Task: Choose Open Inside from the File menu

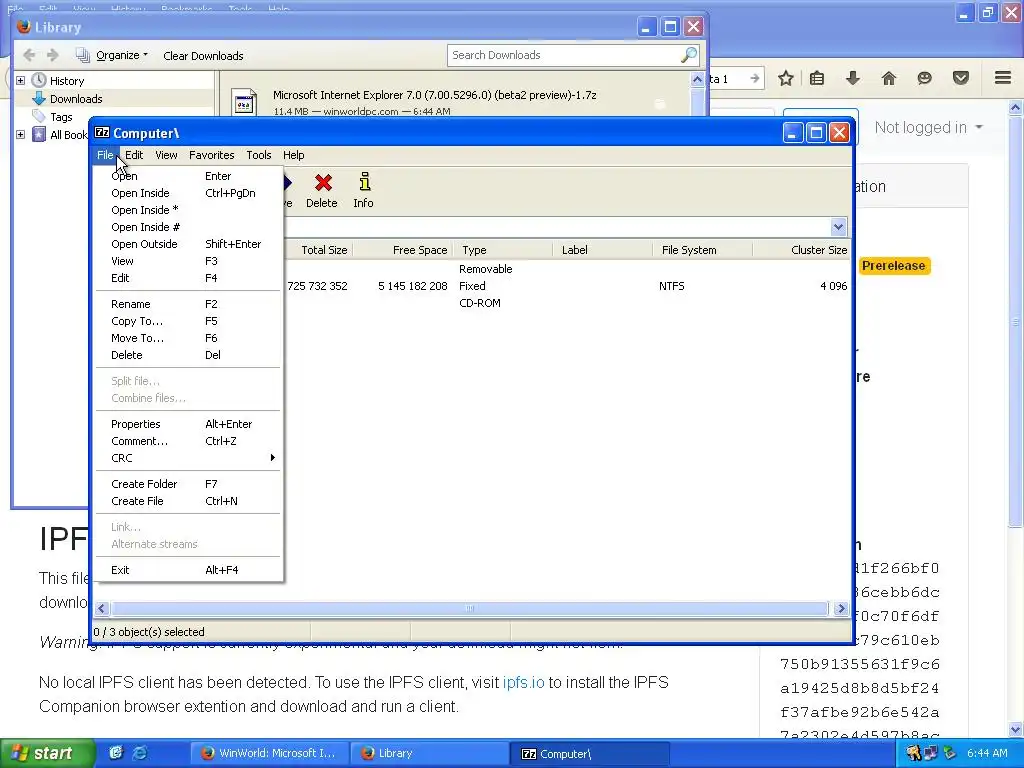Action: click(188, 193)
